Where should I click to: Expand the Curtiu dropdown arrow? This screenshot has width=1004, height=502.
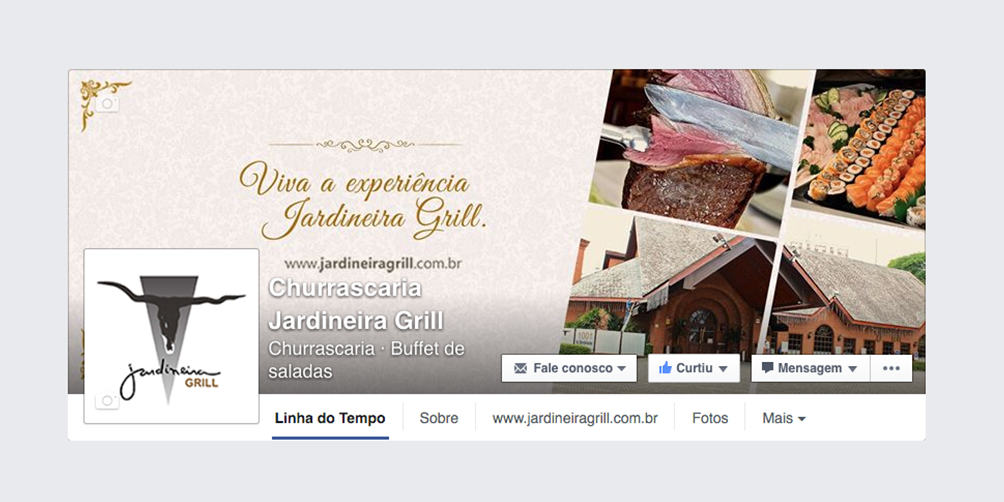tap(723, 369)
